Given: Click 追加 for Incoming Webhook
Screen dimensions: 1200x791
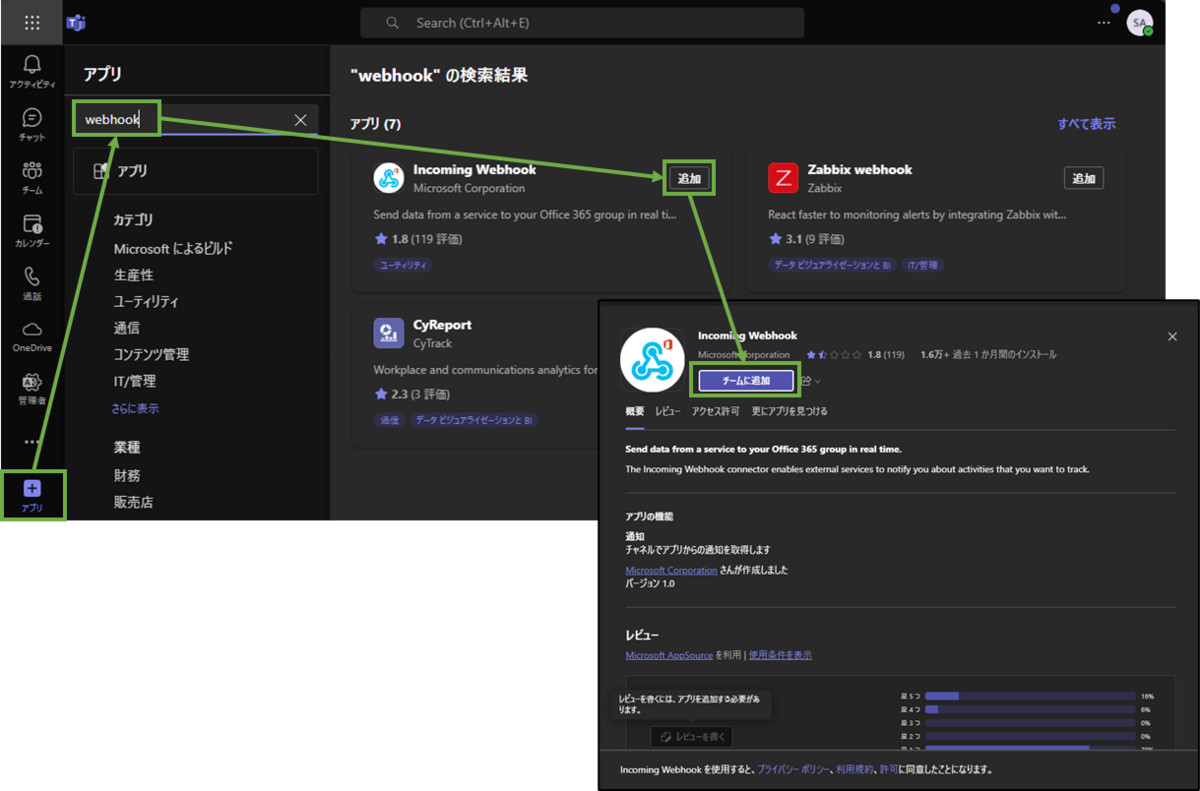Looking at the screenshot, I should [x=690, y=178].
